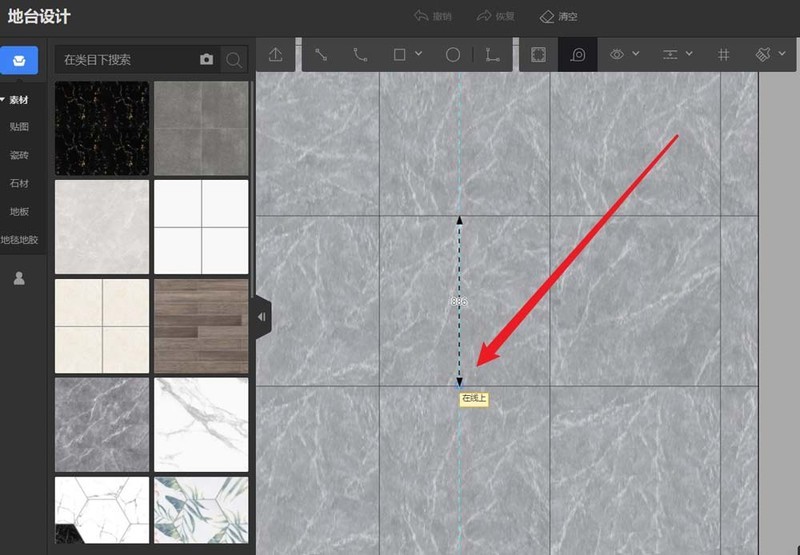Select the circle drawing tool
Viewport: 800px width, 555px height.
pos(453,55)
